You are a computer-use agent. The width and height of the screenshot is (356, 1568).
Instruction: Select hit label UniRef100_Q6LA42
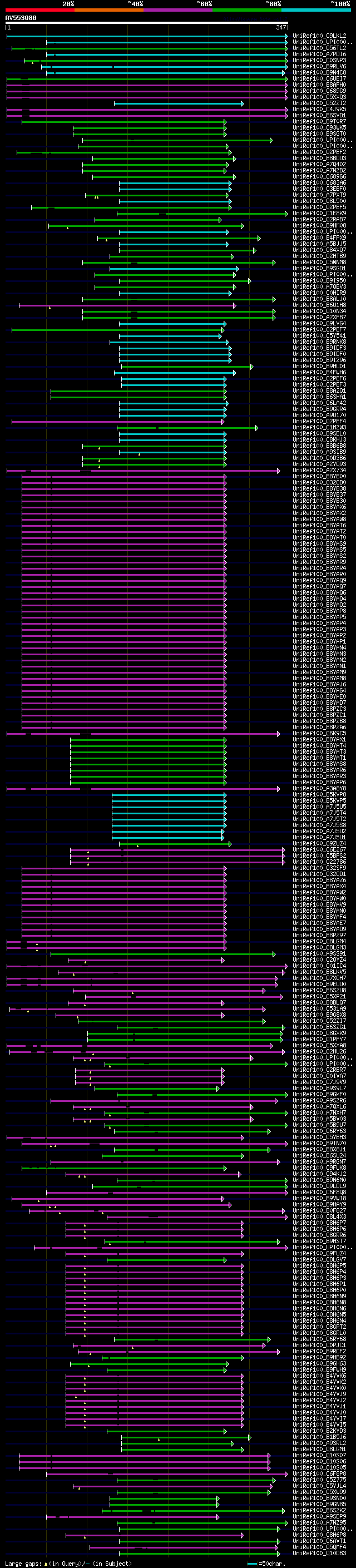pos(319,403)
